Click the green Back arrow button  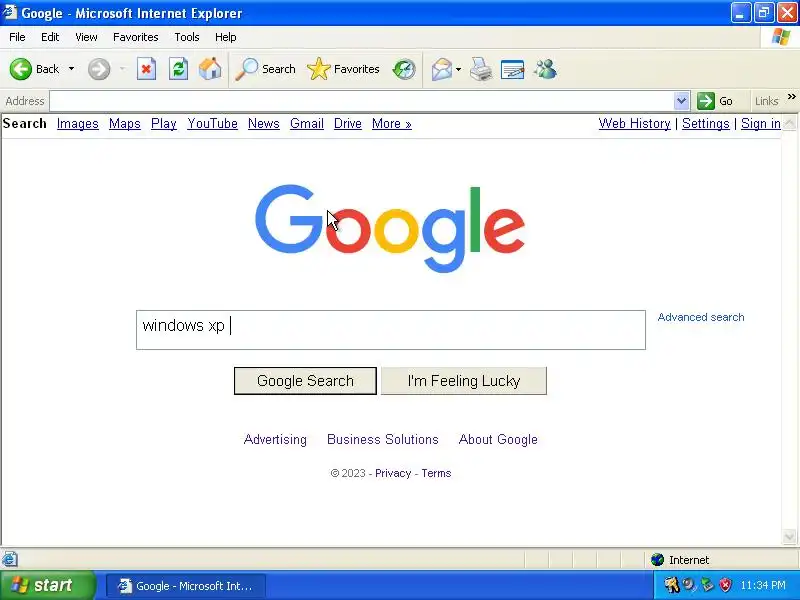[21, 69]
